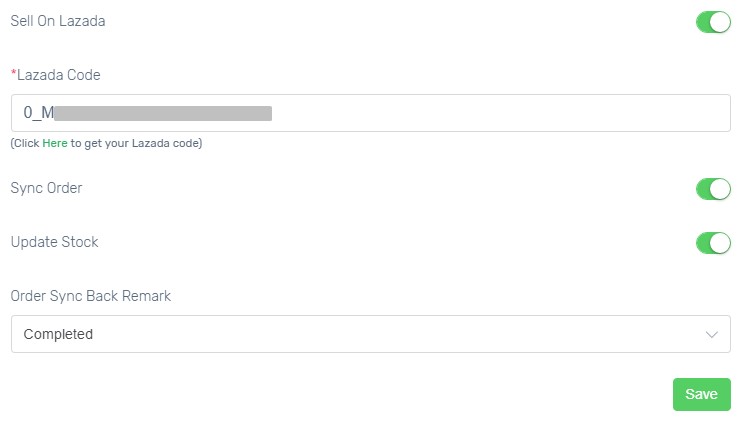Click the 'to get your Lazada code' hint text
741x424 pixels.
(x=136, y=143)
